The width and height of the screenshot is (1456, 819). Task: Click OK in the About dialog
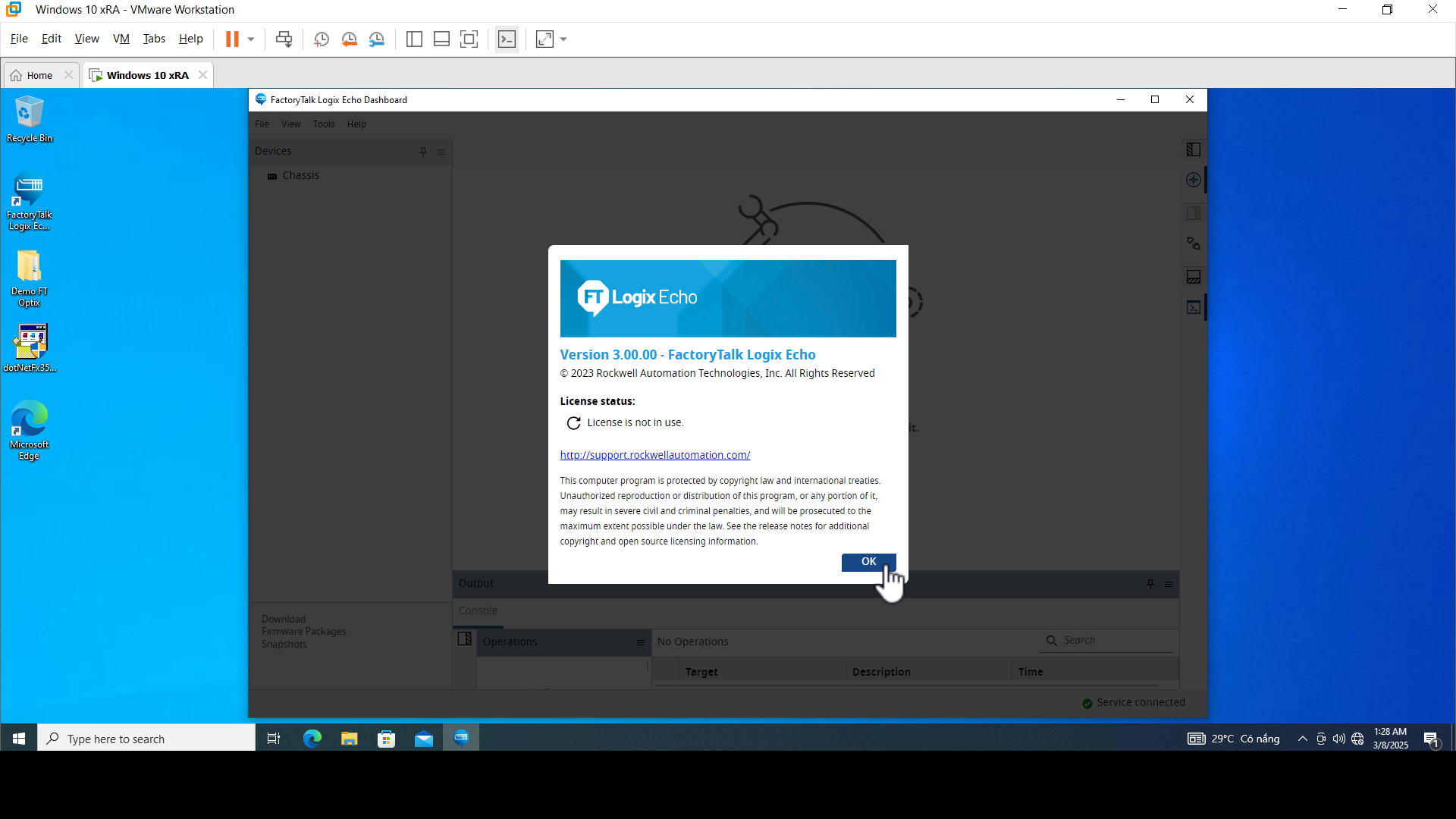[x=868, y=562]
